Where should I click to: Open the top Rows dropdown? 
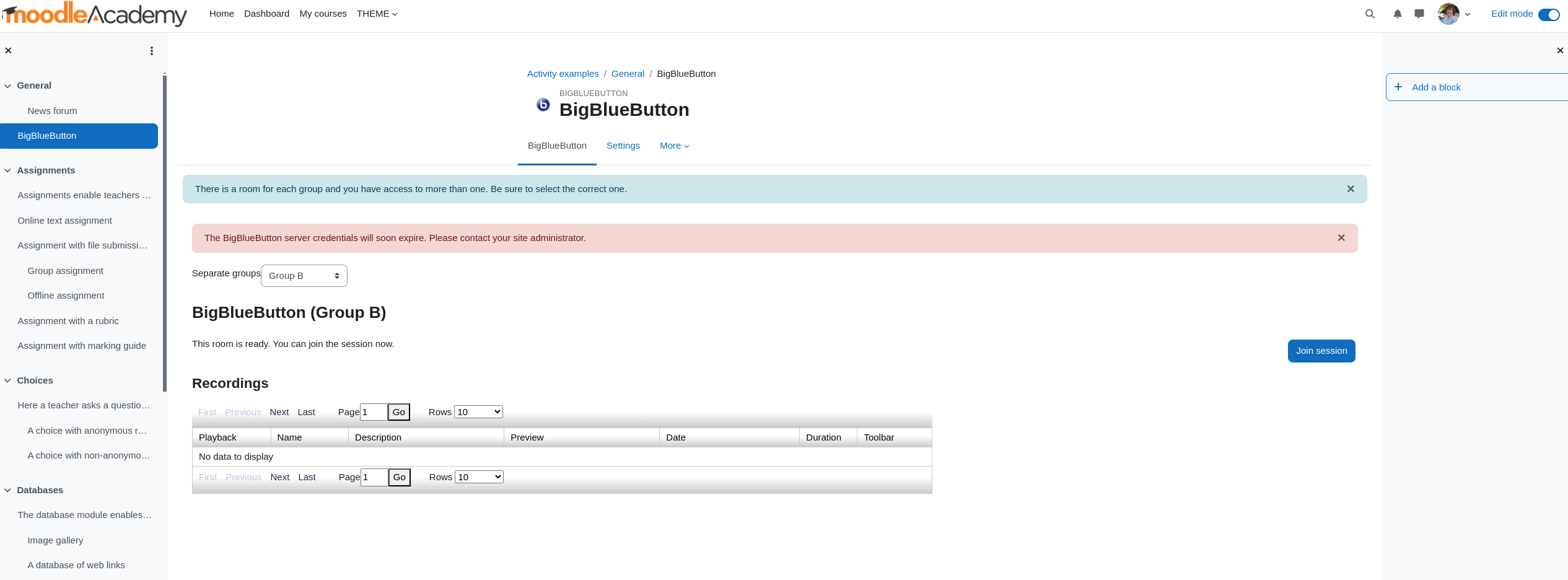coord(478,412)
